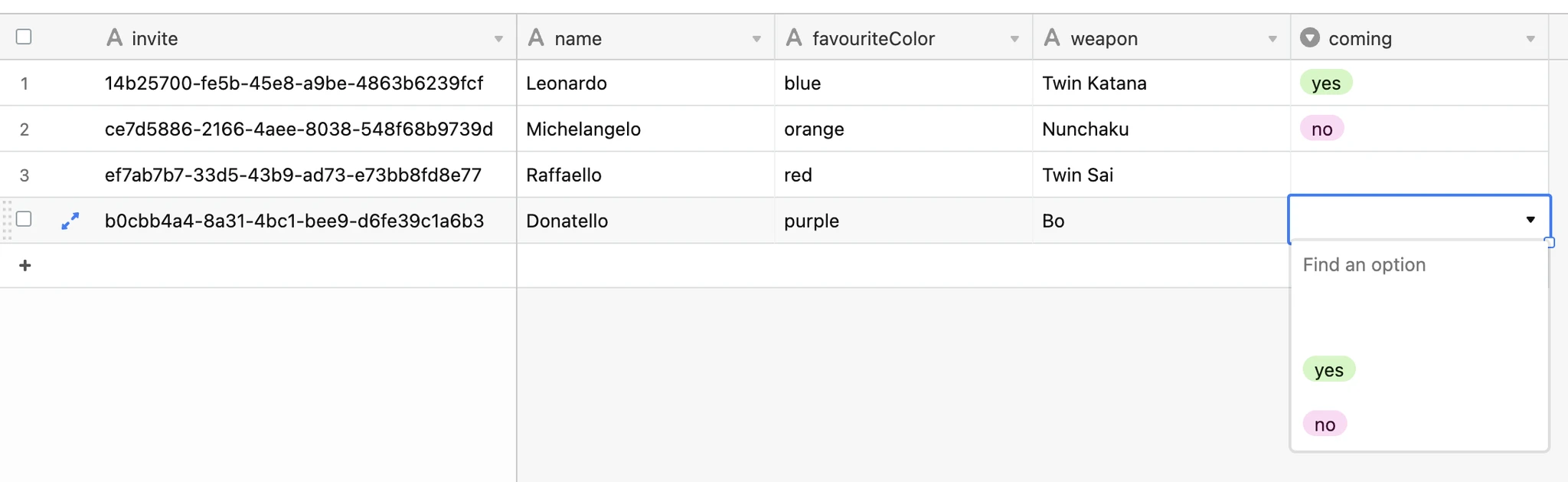This screenshot has width=1568, height=482.
Task: Open the weapon column dropdown arrow
Action: point(1272,39)
